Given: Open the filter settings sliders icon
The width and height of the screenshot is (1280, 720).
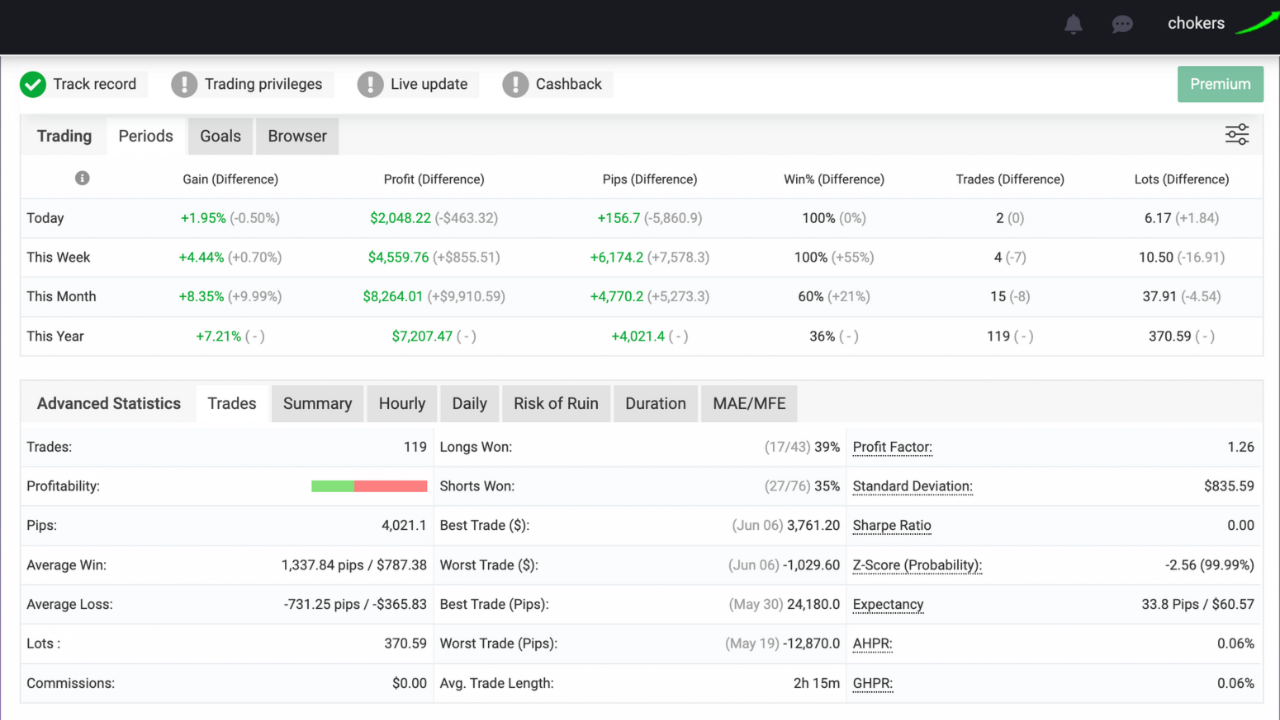Looking at the screenshot, I should coord(1237,135).
